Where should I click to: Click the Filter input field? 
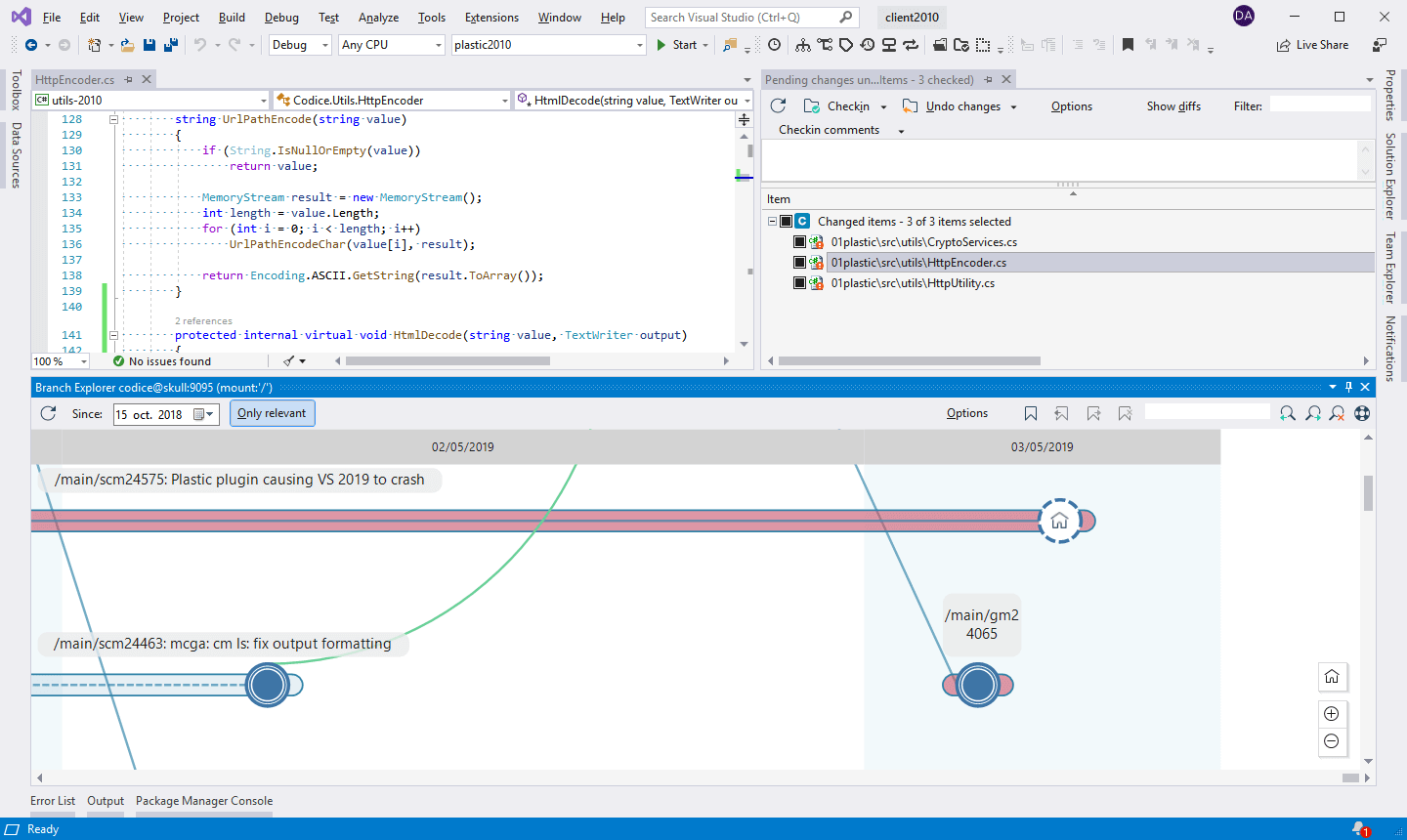(1319, 105)
